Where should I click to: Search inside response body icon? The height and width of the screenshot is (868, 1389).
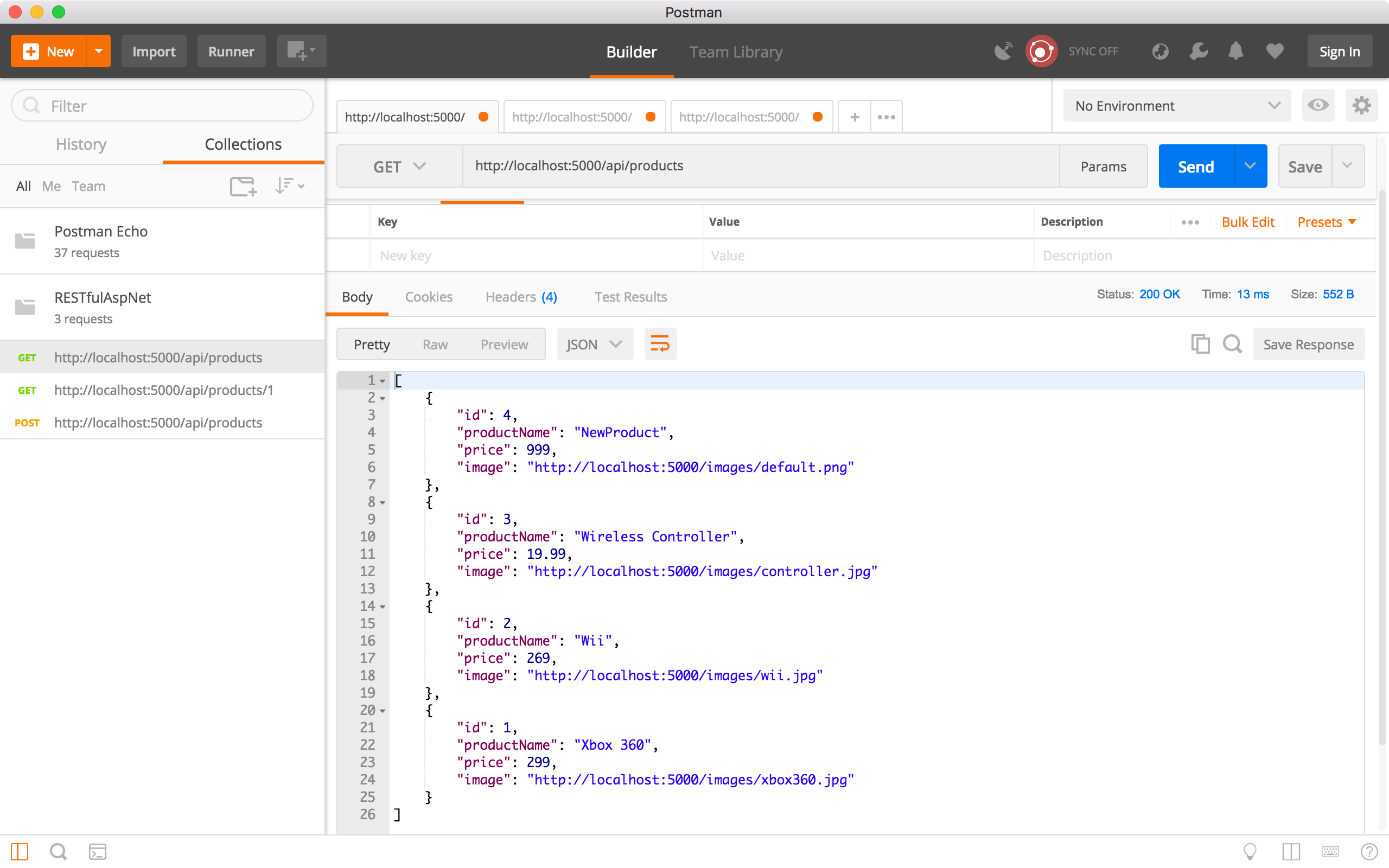[x=1232, y=344]
